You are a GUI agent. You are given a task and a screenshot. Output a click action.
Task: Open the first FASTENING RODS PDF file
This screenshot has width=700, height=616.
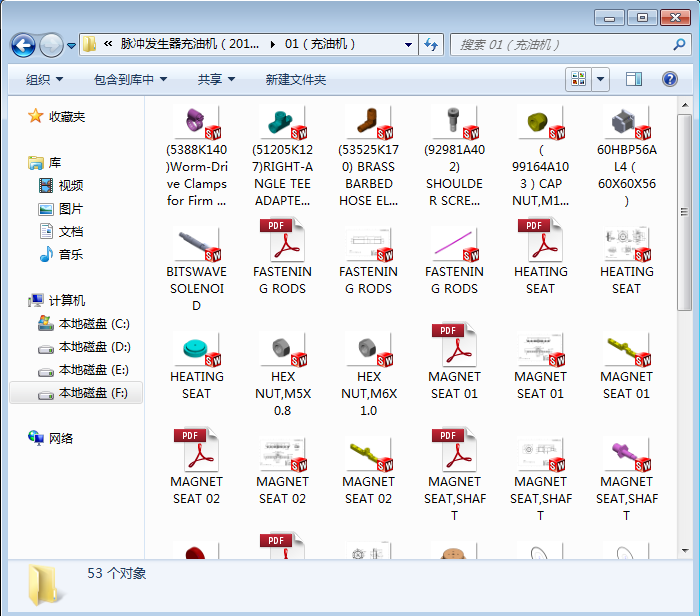click(282, 243)
